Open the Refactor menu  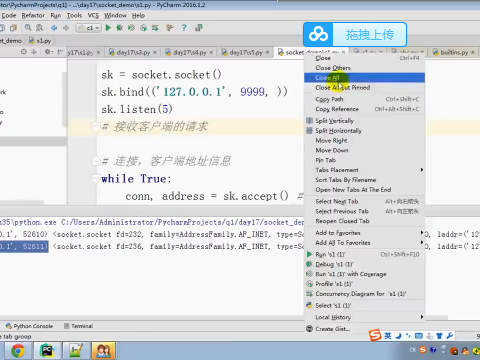[33, 16]
